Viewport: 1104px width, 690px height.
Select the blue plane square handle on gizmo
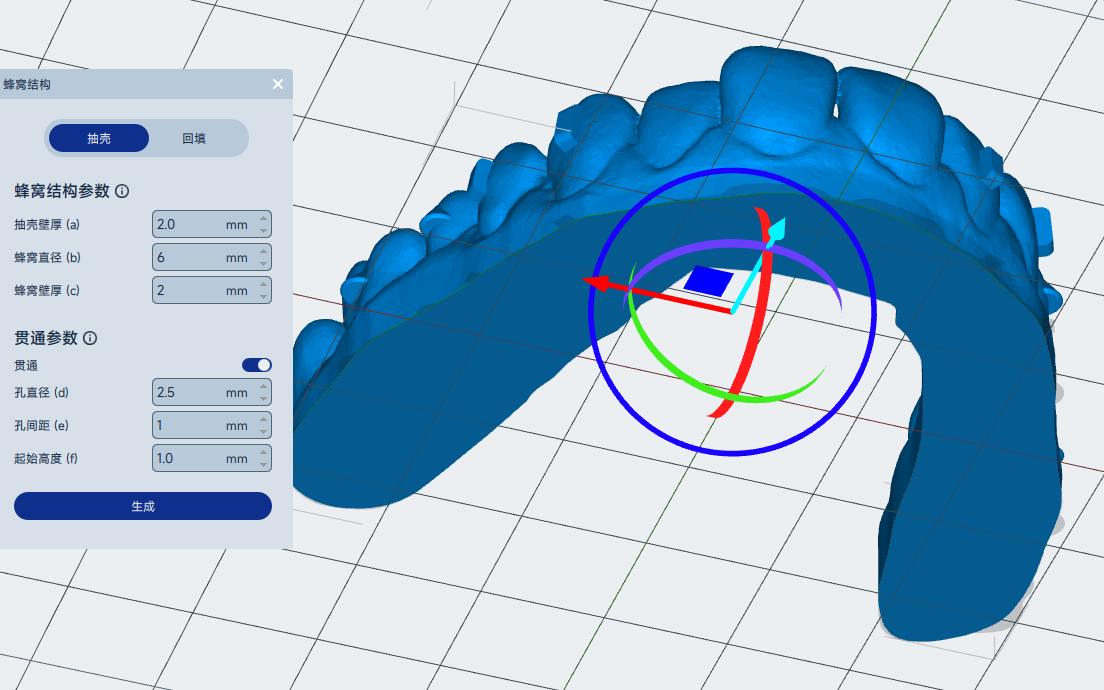pos(709,281)
